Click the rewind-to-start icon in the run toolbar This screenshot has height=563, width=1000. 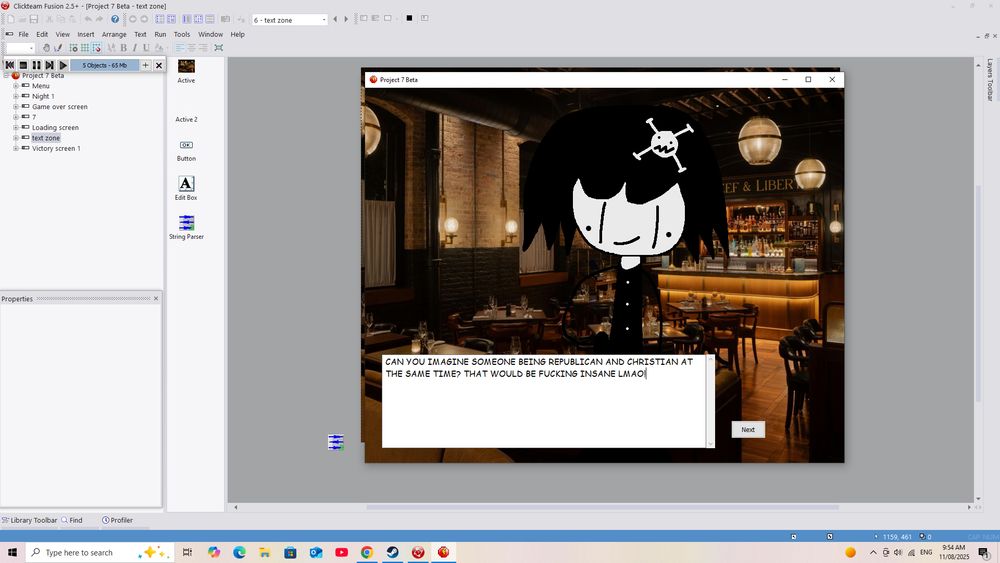click(x=10, y=65)
